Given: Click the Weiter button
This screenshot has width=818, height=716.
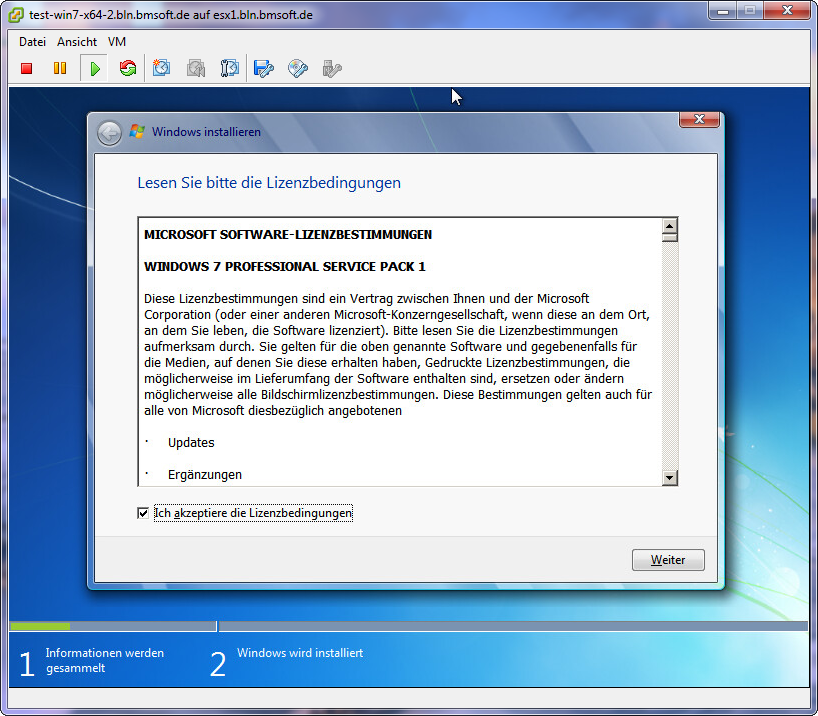Looking at the screenshot, I should pyautogui.click(x=668, y=559).
